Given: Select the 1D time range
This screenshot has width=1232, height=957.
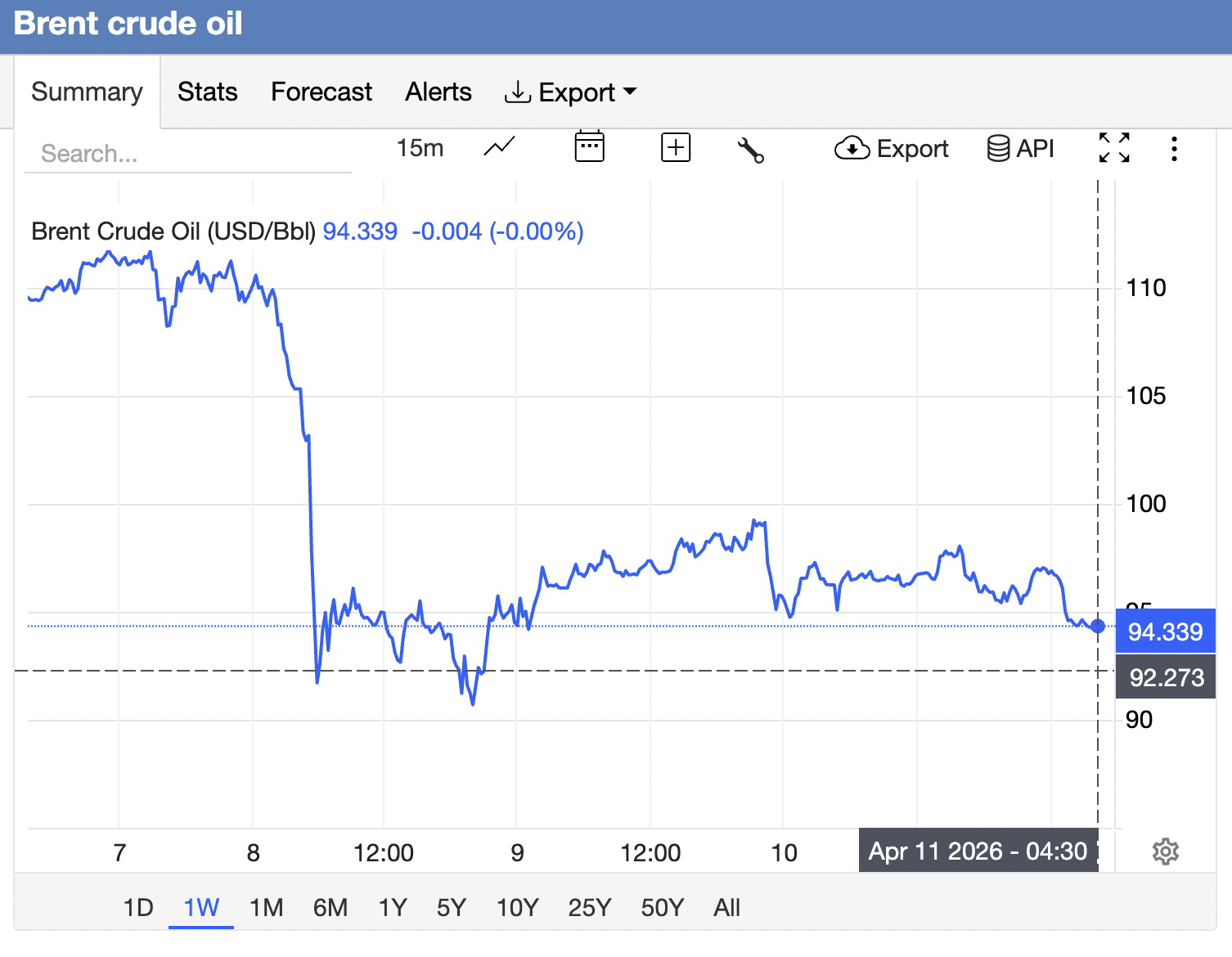Looking at the screenshot, I should (138, 907).
